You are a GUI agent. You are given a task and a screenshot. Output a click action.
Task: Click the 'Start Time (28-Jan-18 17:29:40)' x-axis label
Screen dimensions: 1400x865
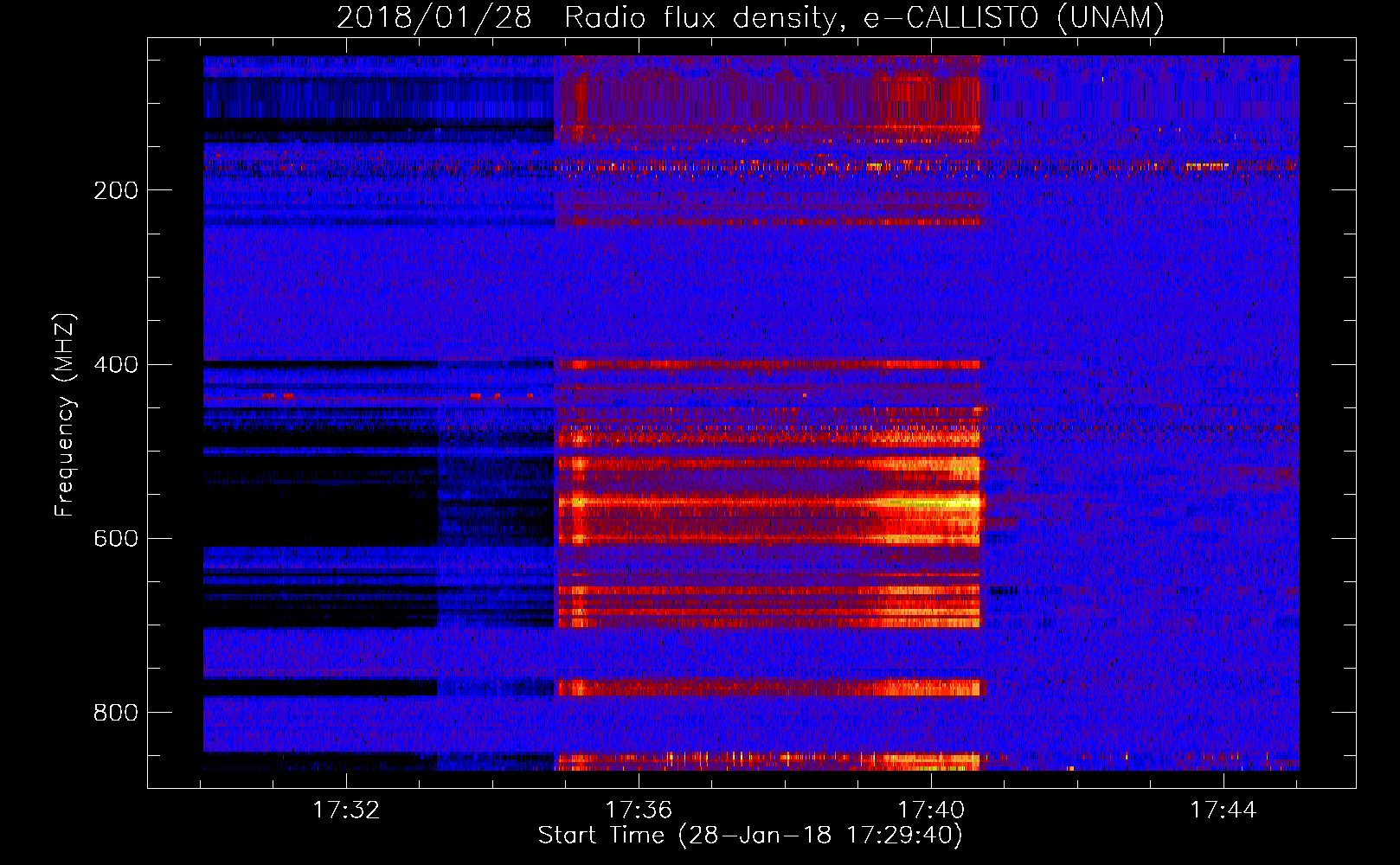pyautogui.click(x=750, y=836)
